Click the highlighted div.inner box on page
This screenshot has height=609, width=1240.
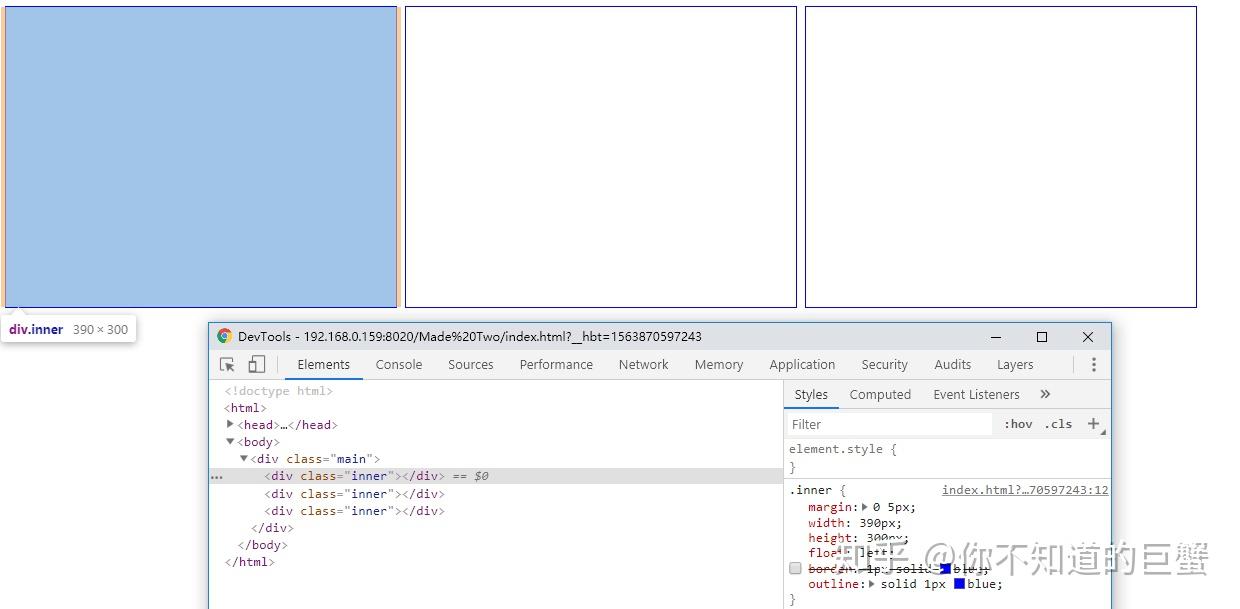pyautogui.click(x=201, y=157)
